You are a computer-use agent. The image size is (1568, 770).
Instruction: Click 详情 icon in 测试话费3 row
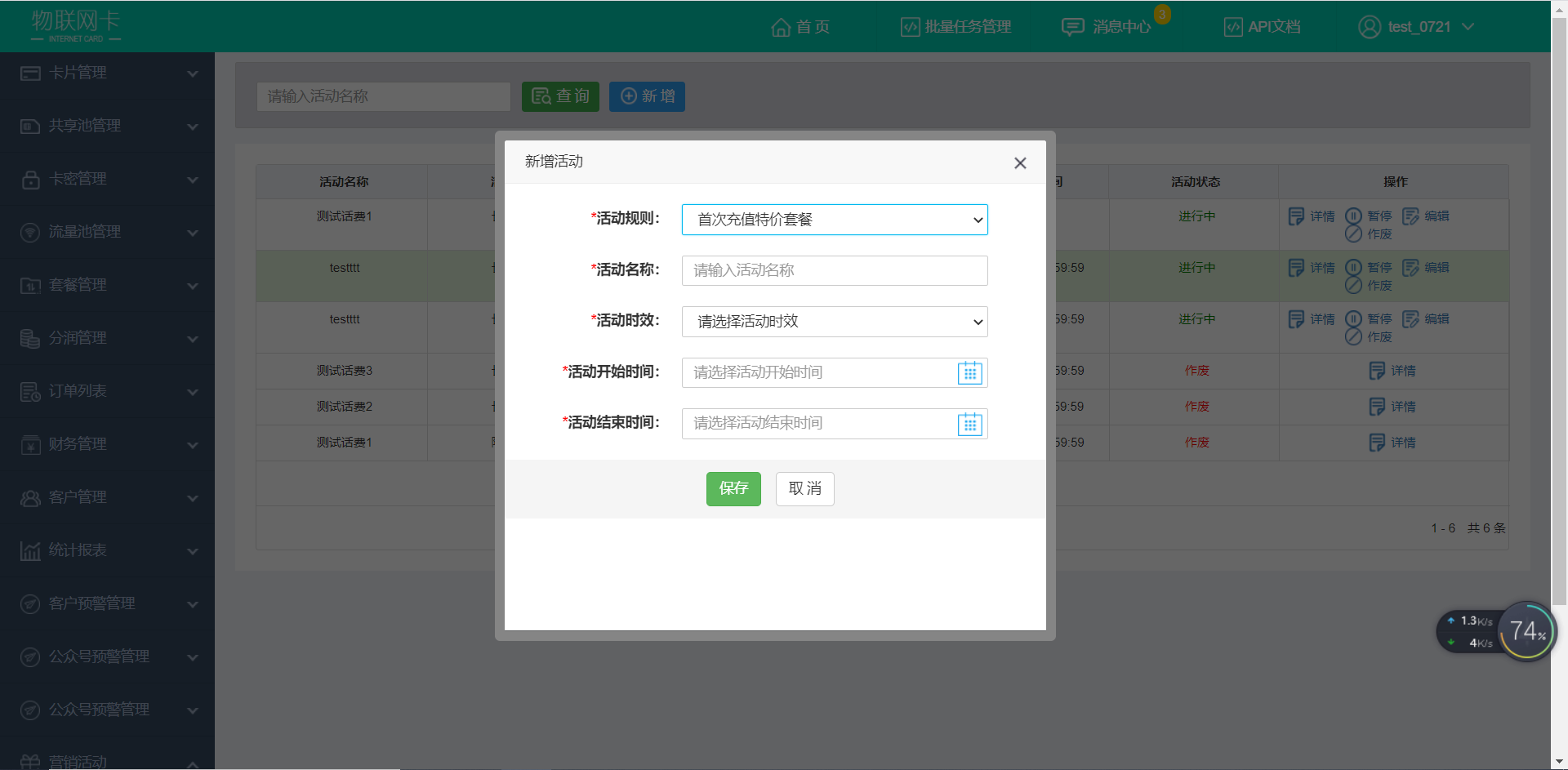click(x=1377, y=371)
